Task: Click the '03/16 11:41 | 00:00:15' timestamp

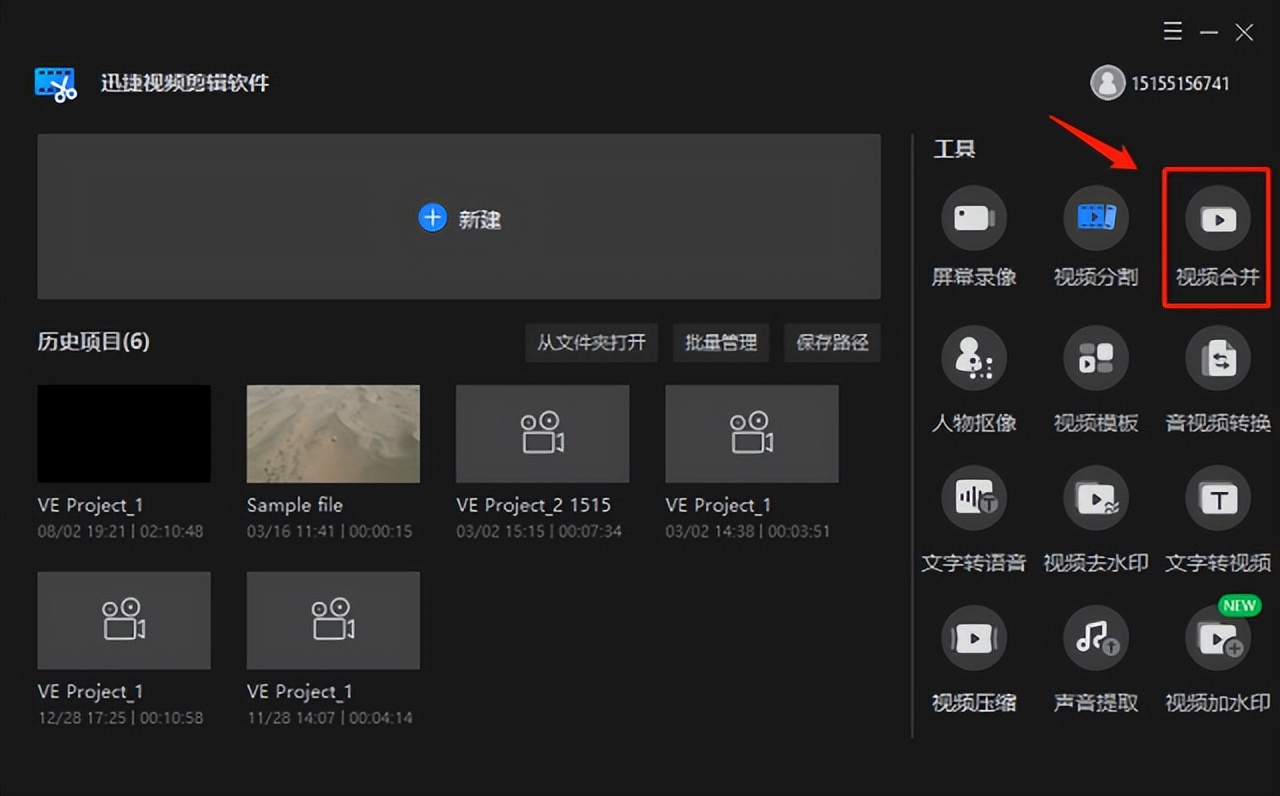Action: pos(329,531)
